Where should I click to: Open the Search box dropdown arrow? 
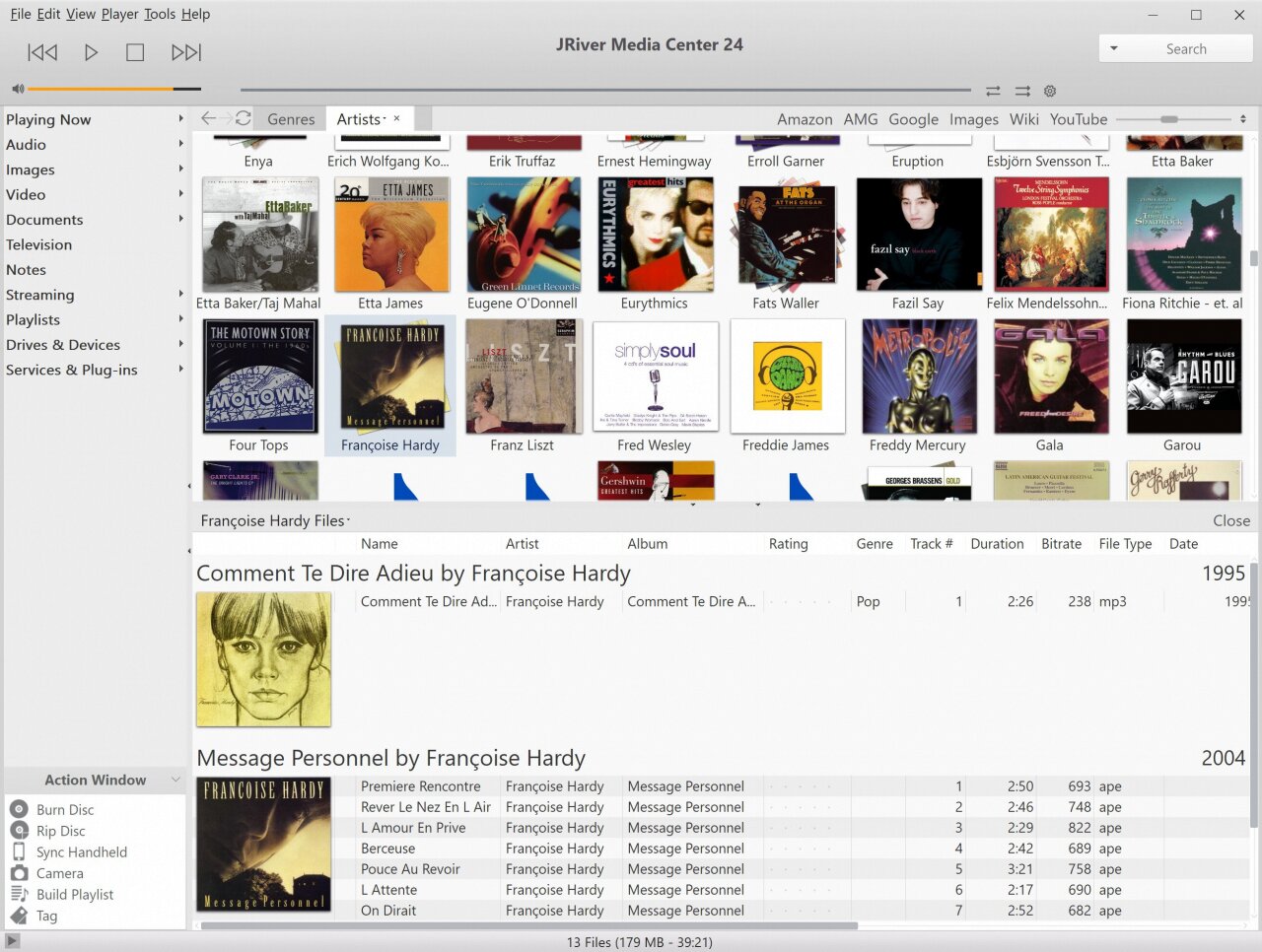click(1114, 48)
